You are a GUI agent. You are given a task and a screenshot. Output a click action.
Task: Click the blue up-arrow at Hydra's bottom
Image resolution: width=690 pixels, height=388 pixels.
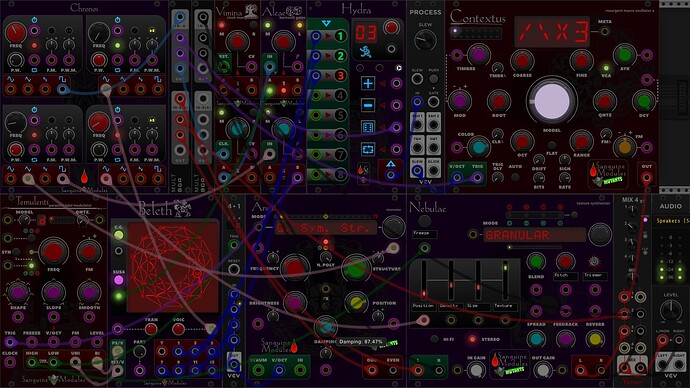coord(390,164)
